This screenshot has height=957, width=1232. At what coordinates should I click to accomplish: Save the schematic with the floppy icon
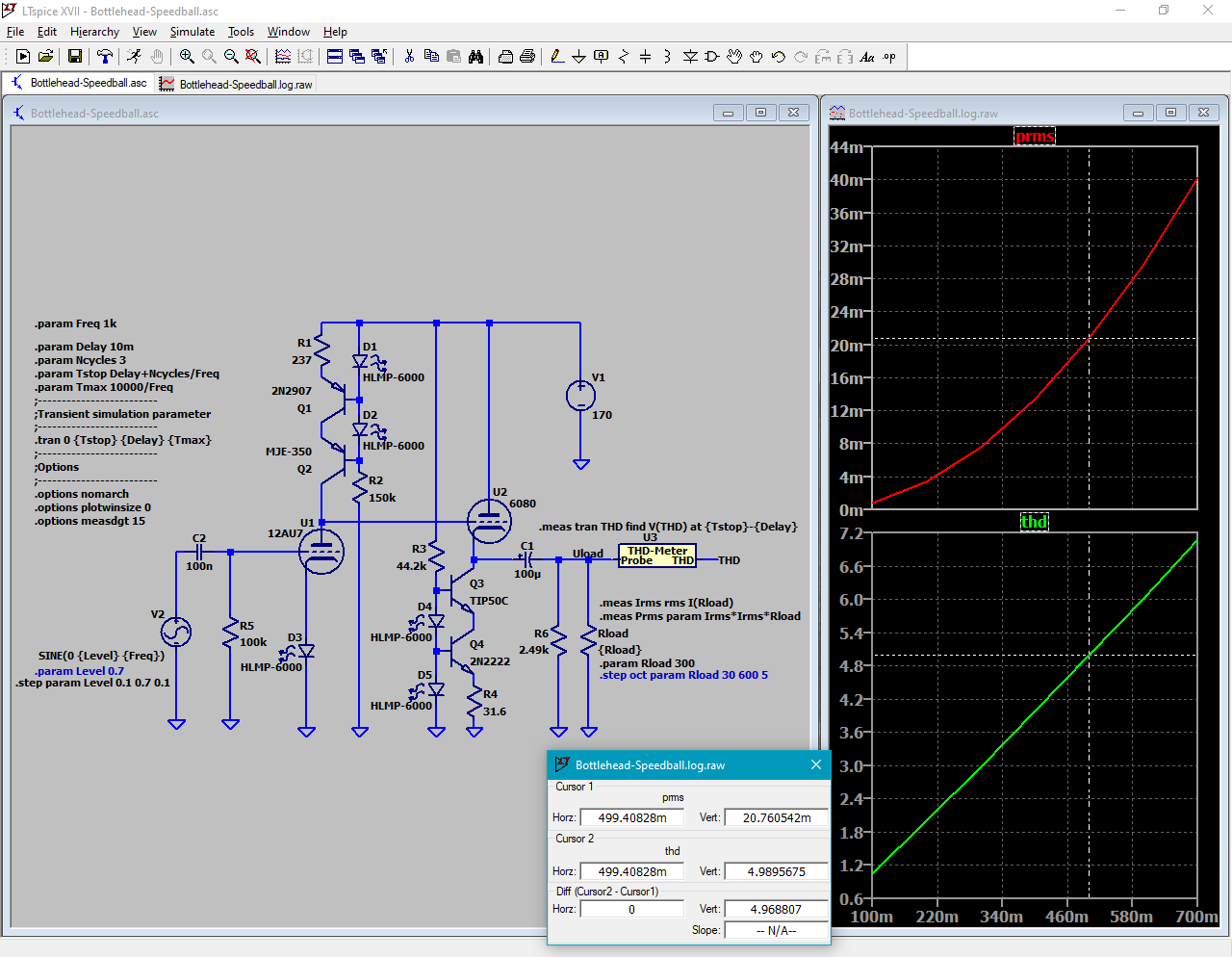(x=74, y=57)
